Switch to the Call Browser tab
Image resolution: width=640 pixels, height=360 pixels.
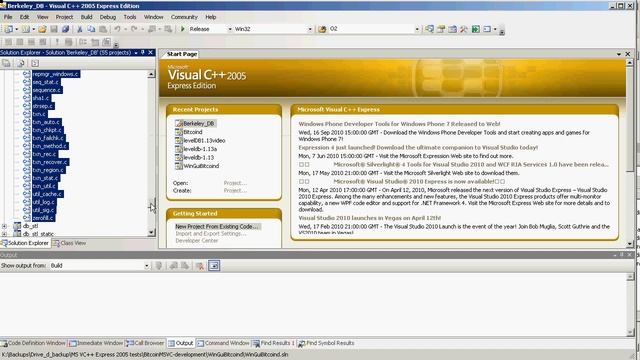[145, 343]
